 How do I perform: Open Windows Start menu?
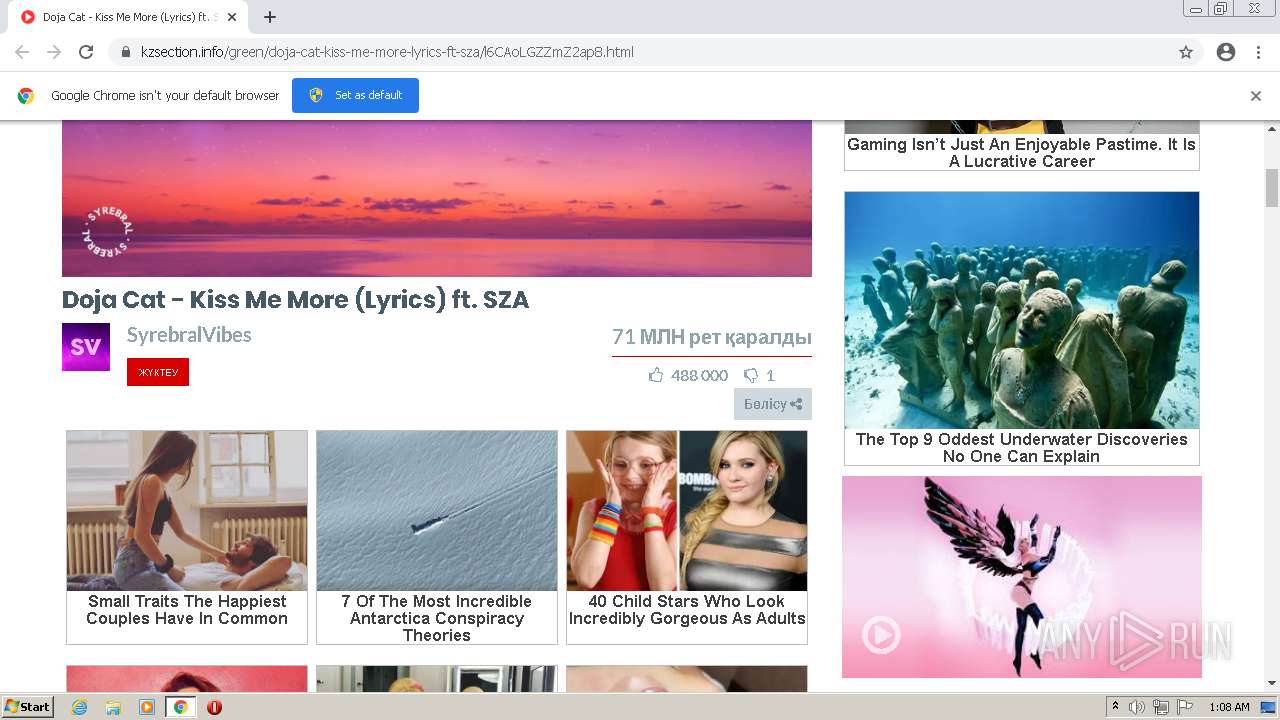[x=27, y=707]
